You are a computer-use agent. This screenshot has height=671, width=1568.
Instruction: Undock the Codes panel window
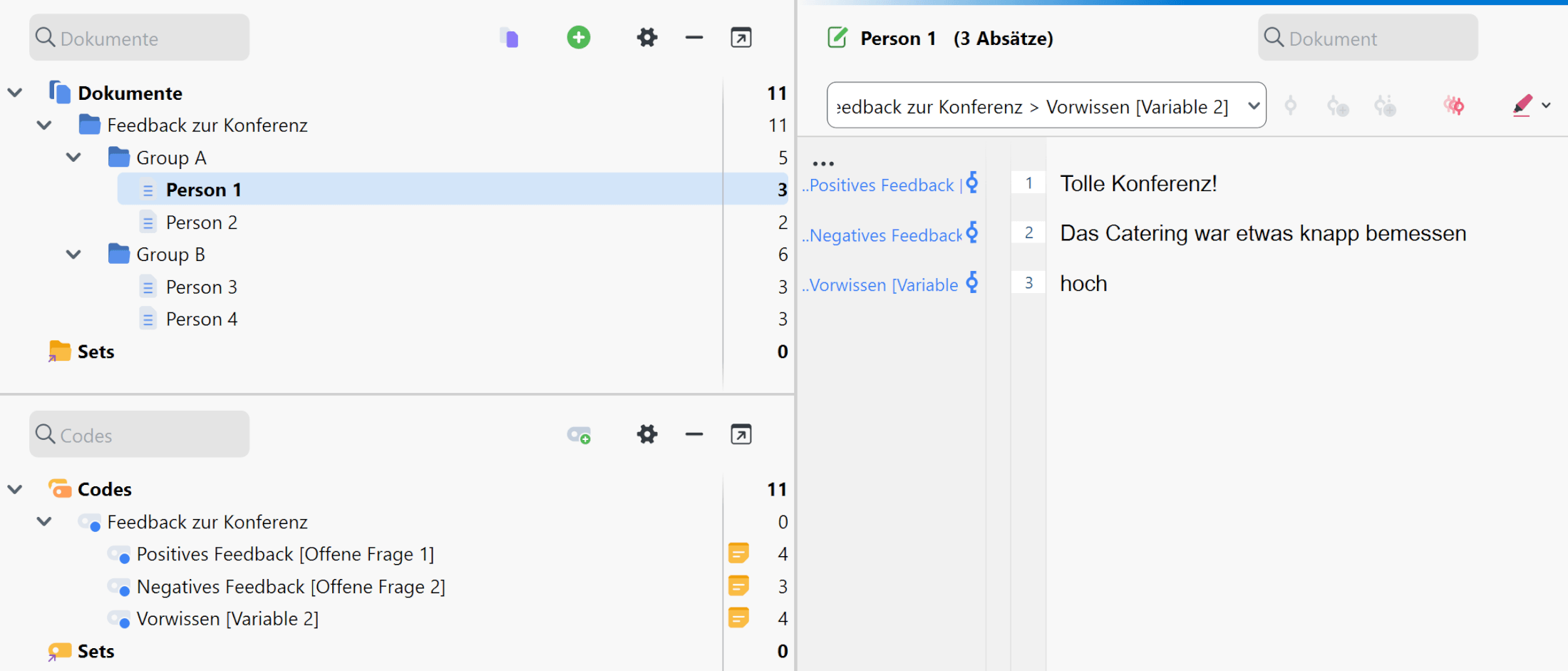(x=741, y=434)
